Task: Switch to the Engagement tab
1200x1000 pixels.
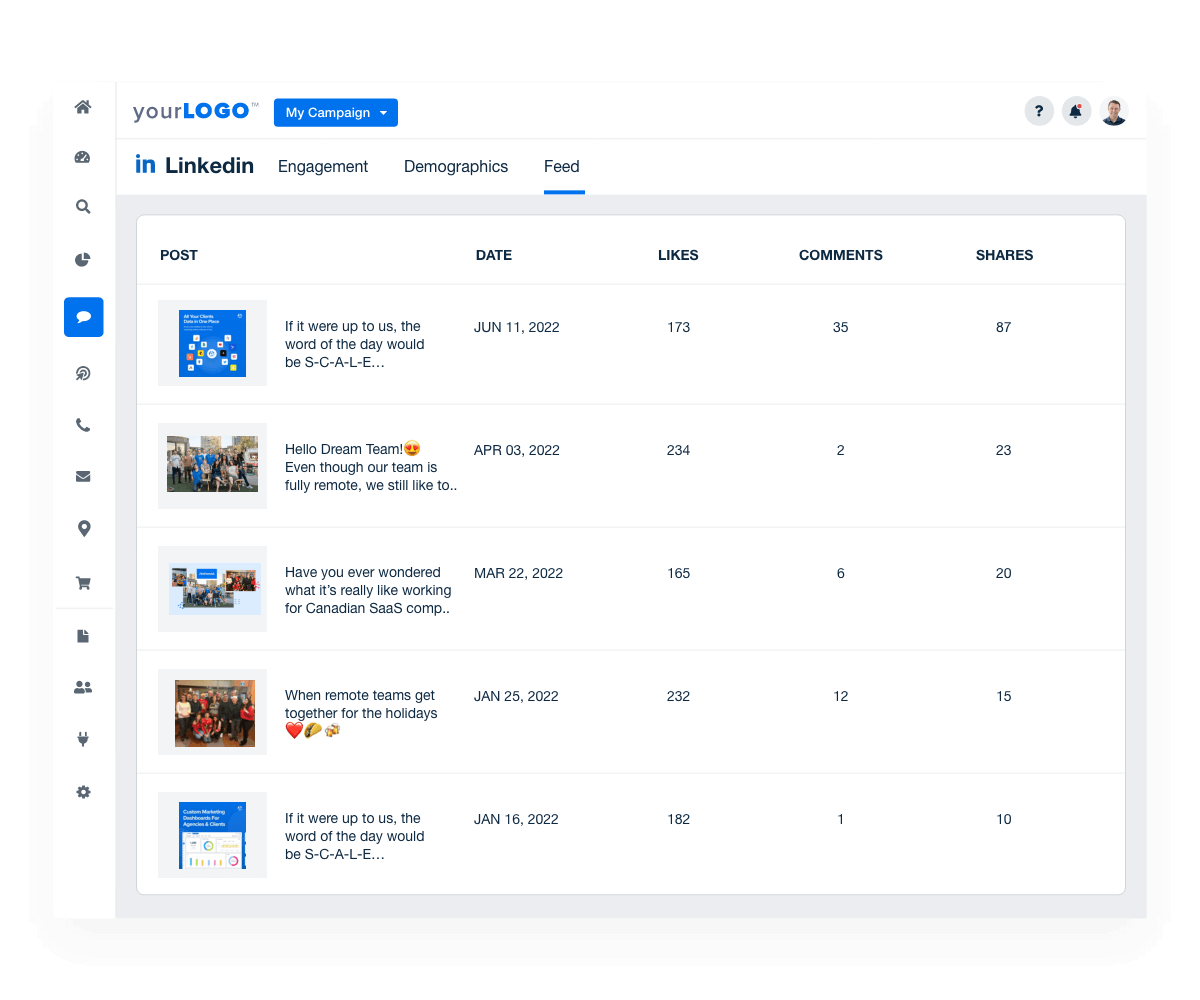Action: coord(323,167)
